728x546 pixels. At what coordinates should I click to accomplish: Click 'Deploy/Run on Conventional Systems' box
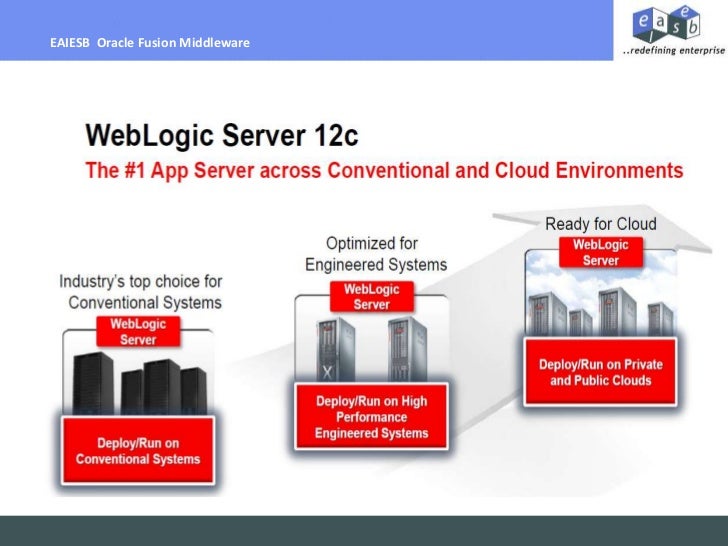138,451
